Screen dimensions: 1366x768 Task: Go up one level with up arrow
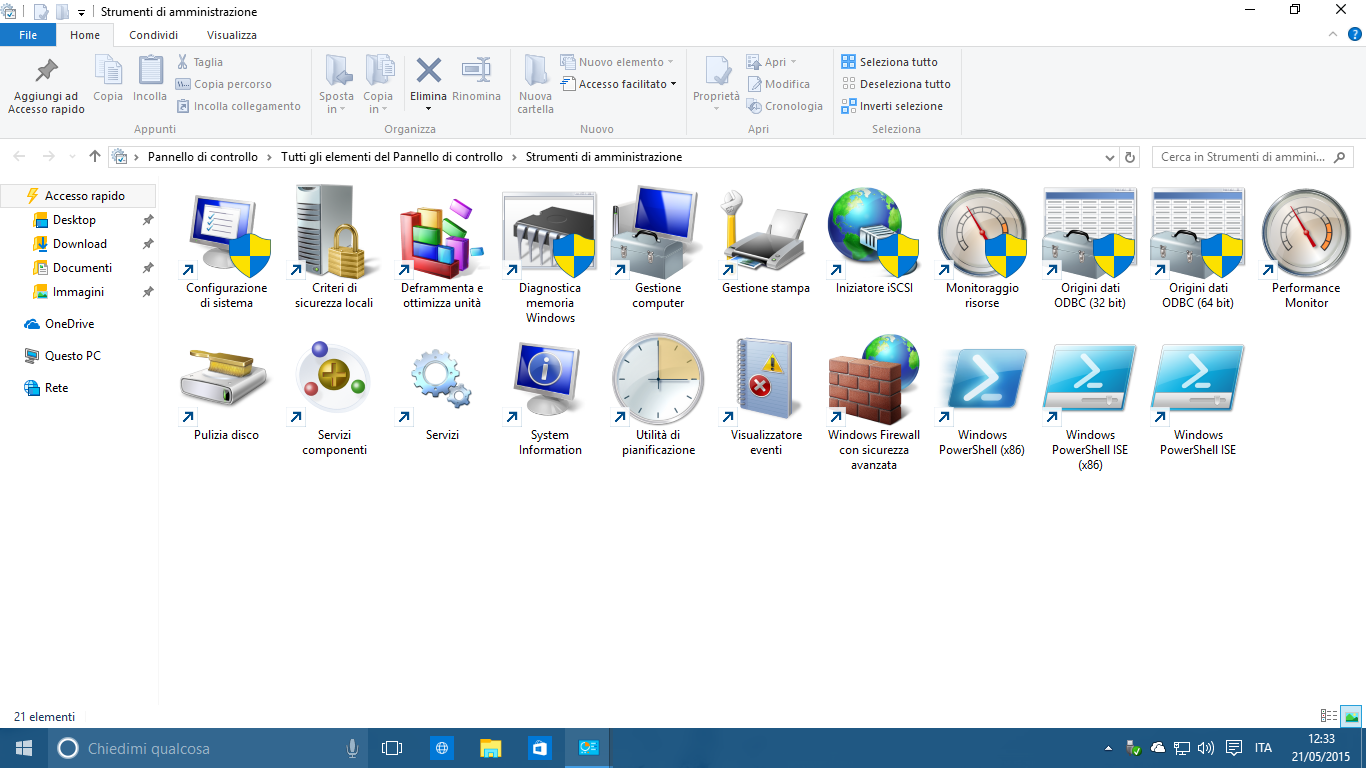(95, 157)
